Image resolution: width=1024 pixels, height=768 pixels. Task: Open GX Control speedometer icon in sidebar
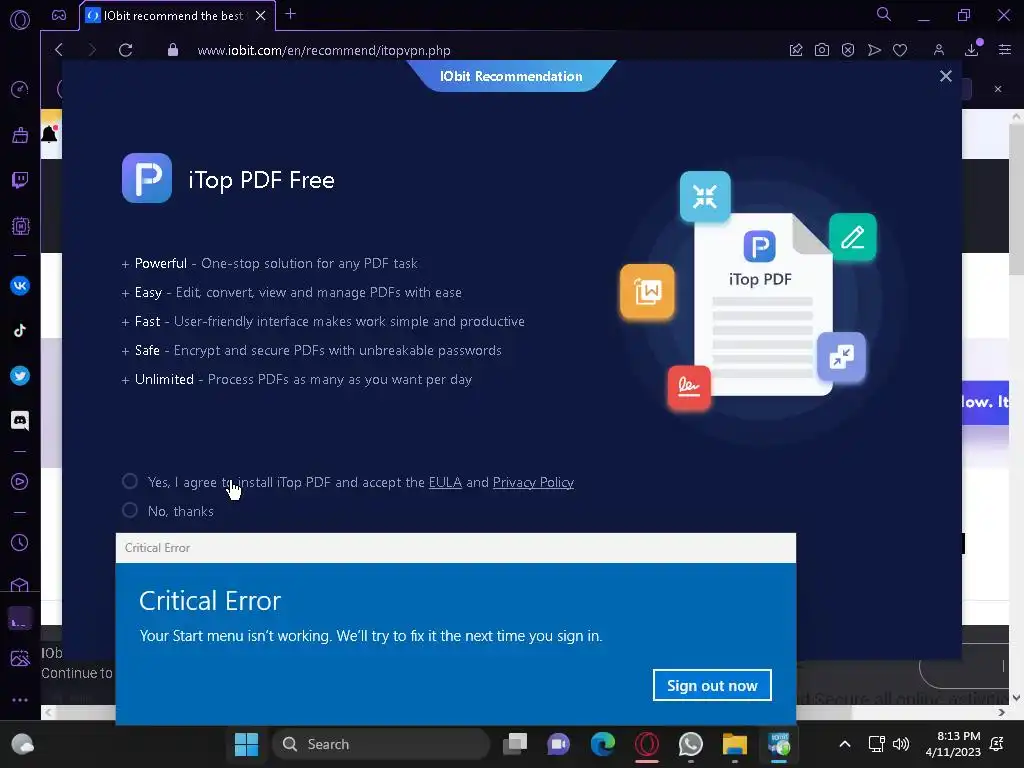point(20,89)
